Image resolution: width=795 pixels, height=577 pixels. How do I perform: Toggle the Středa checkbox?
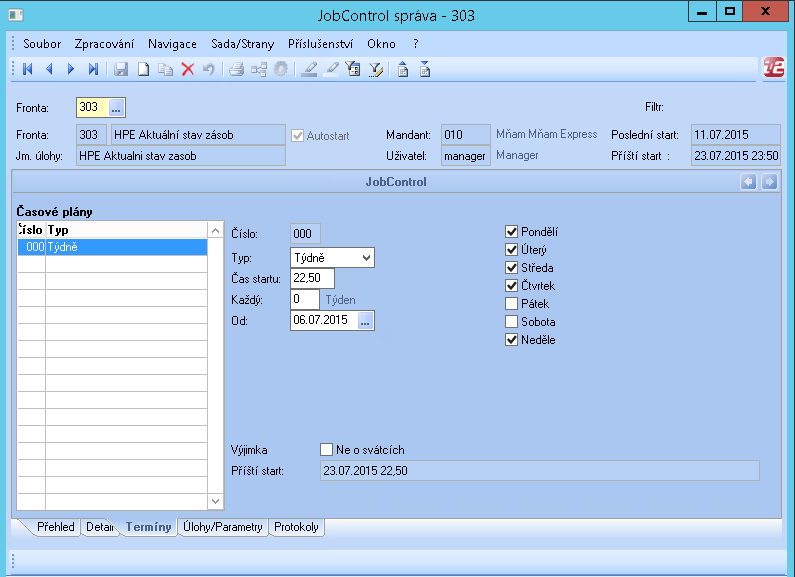tap(511, 268)
